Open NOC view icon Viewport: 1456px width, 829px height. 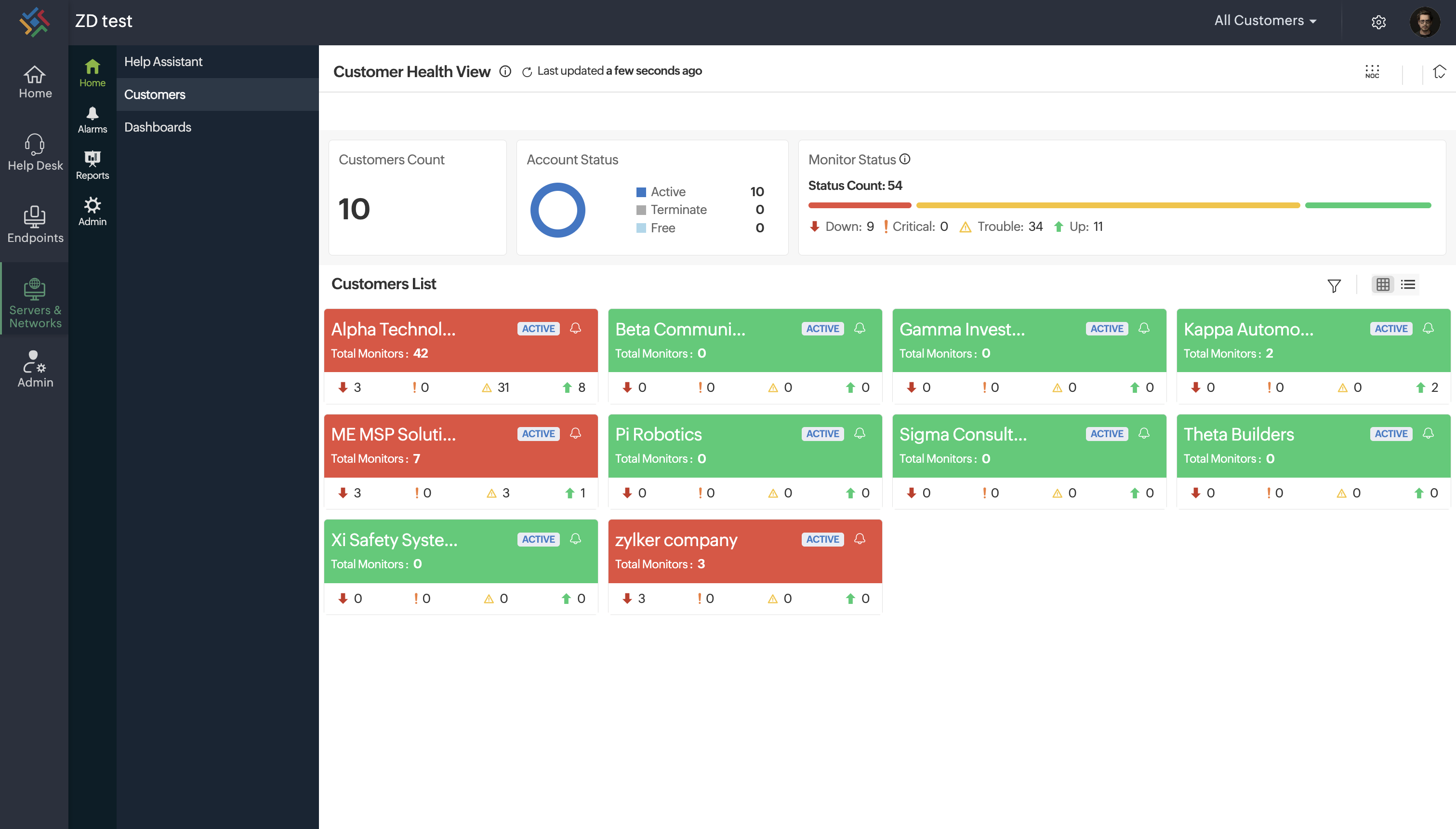click(1372, 71)
